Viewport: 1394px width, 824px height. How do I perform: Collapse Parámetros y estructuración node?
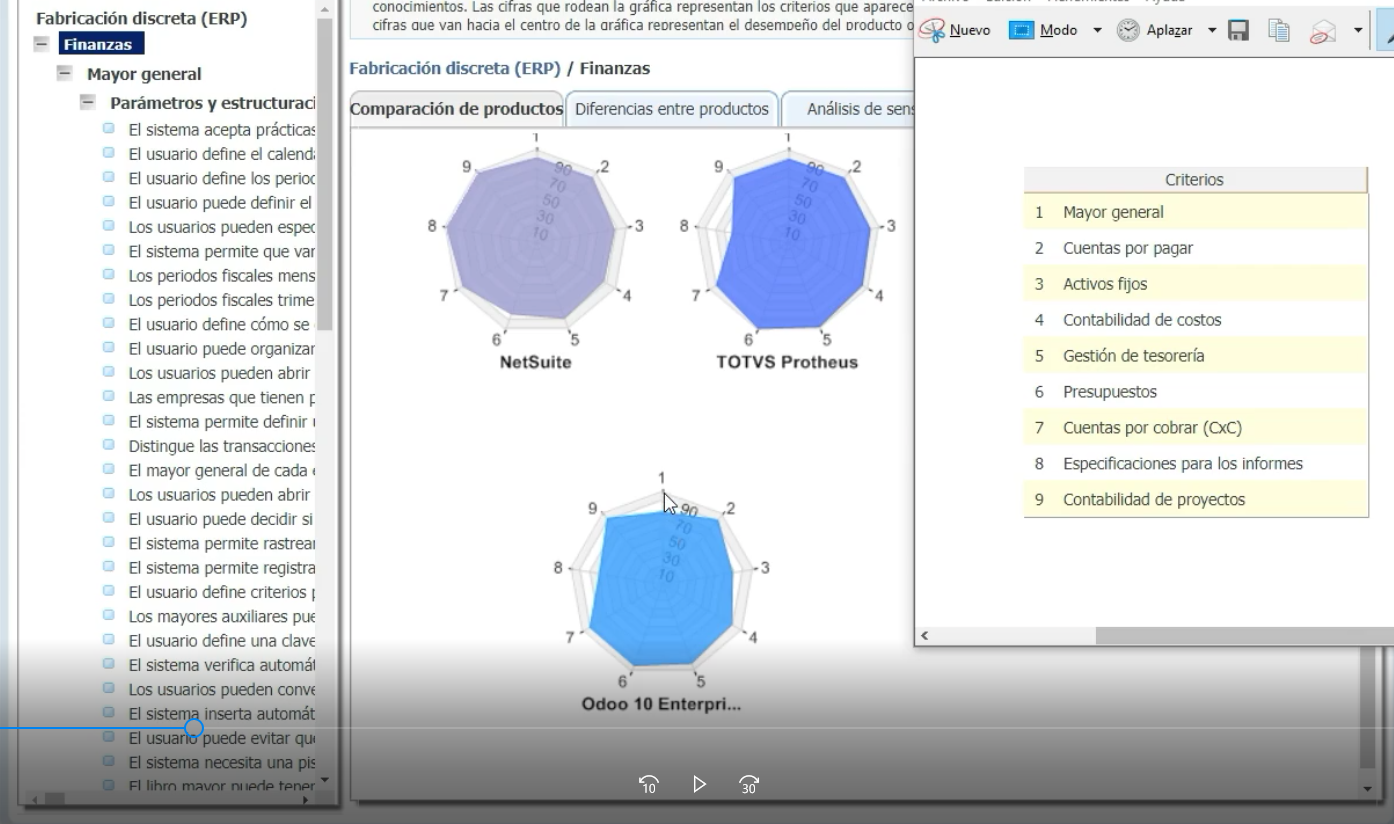pos(88,103)
